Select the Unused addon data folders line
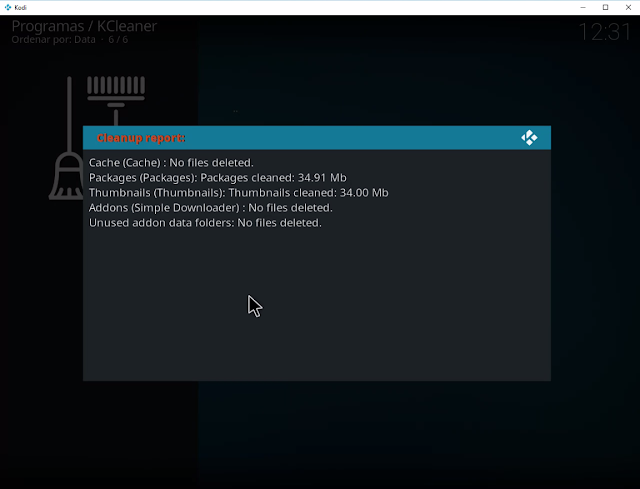Viewport: 640px width, 489px height. tap(205, 223)
